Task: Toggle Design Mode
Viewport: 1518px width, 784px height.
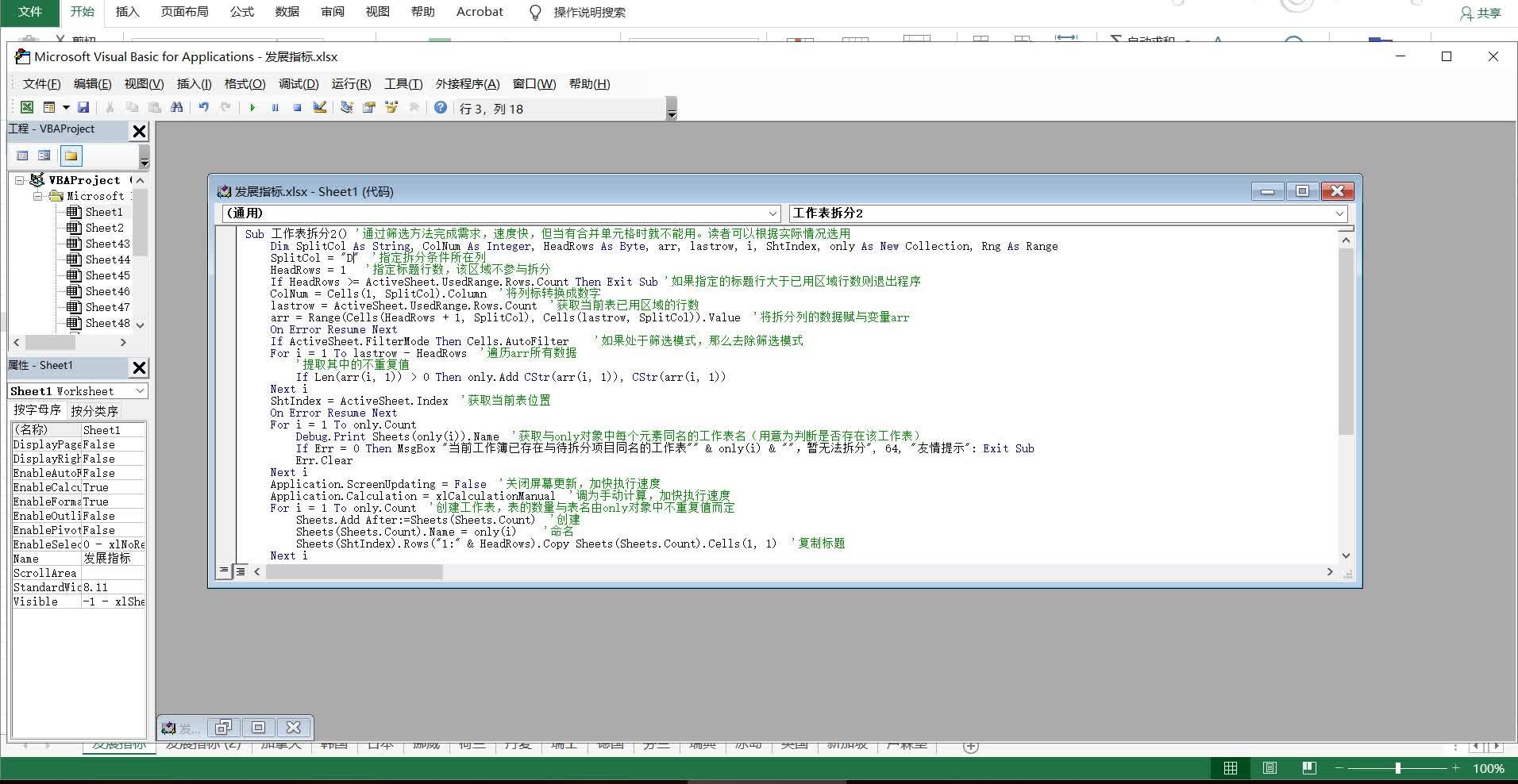Action: click(320, 108)
